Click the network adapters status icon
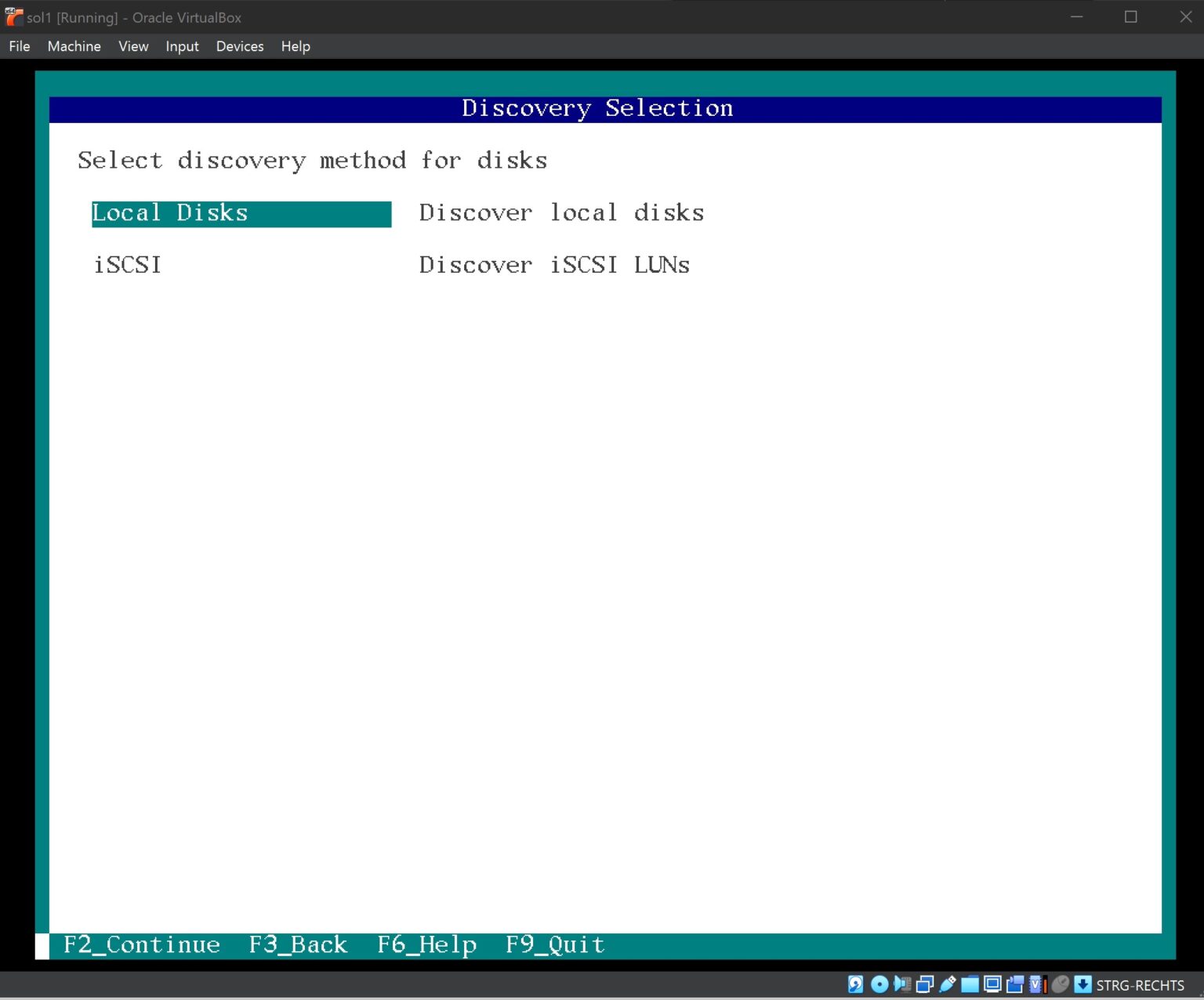1204x1000 pixels. point(925,984)
